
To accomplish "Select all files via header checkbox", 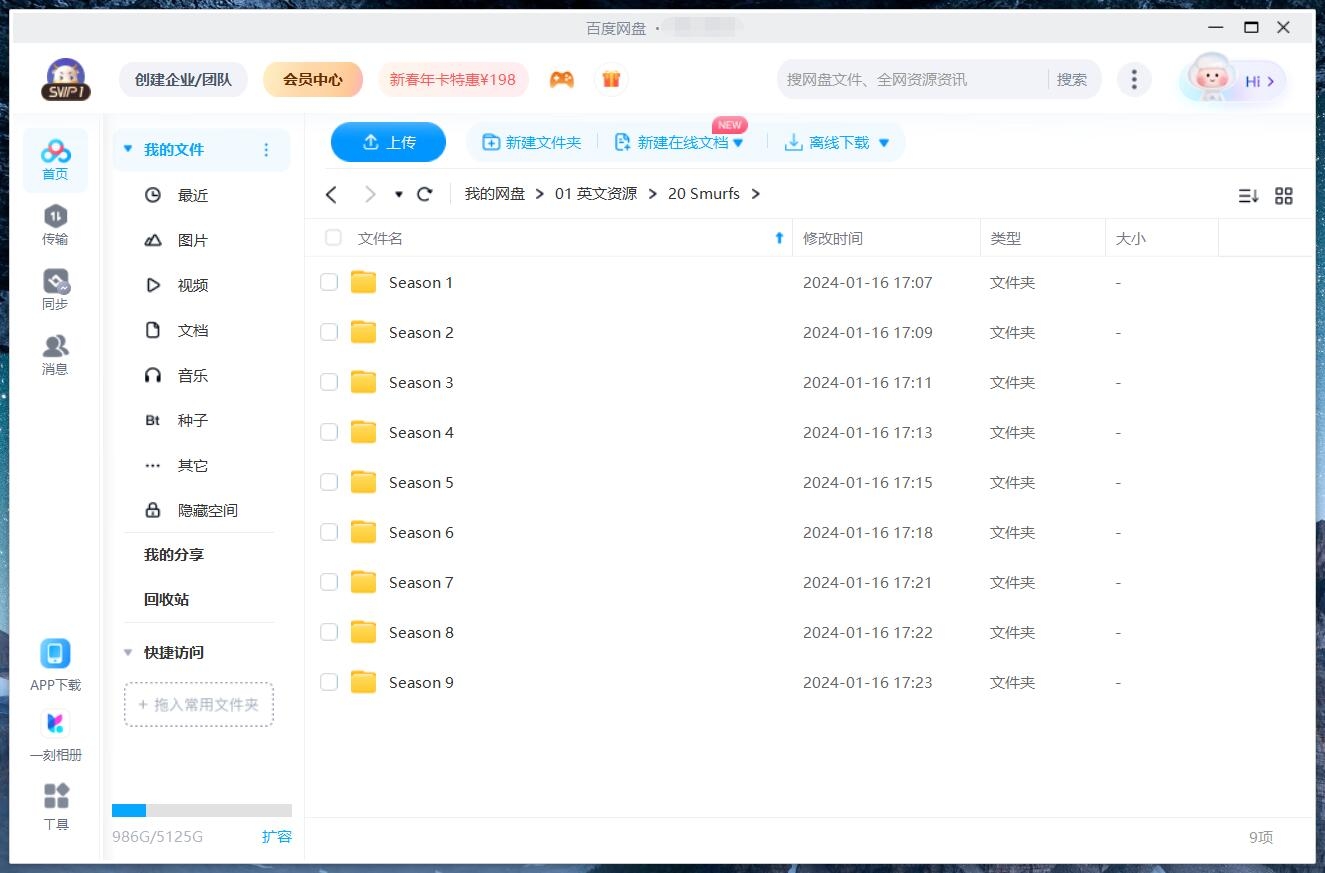I will point(332,238).
